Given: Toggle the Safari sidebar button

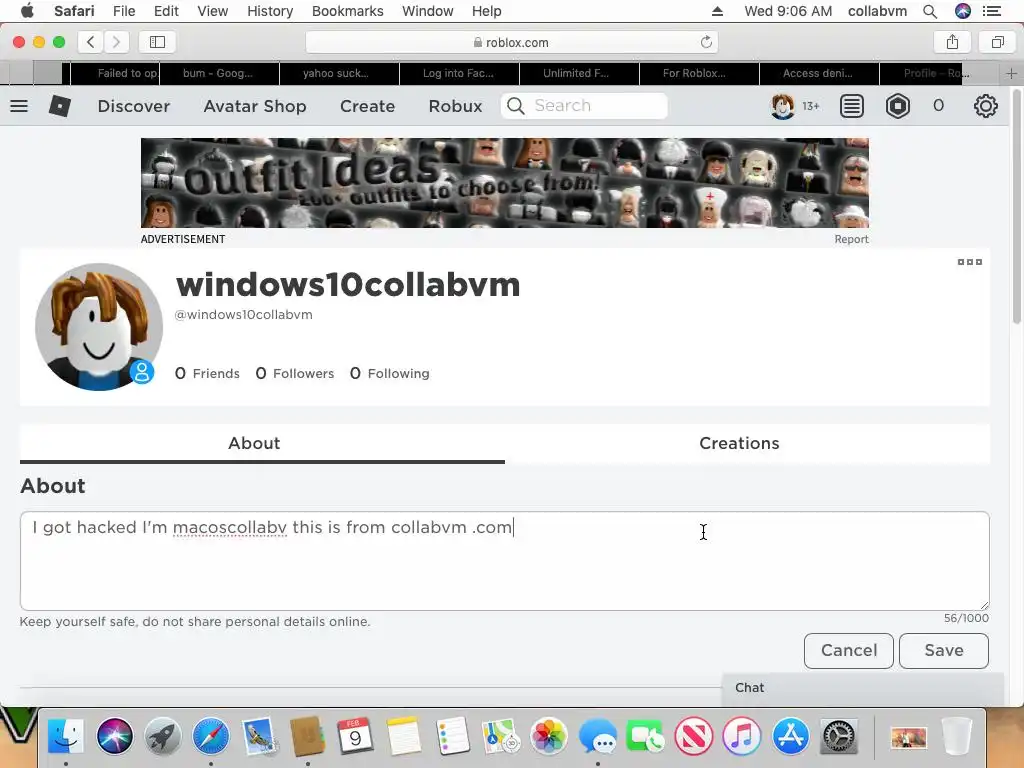Looking at the screenshot, I should click(157, 42).
